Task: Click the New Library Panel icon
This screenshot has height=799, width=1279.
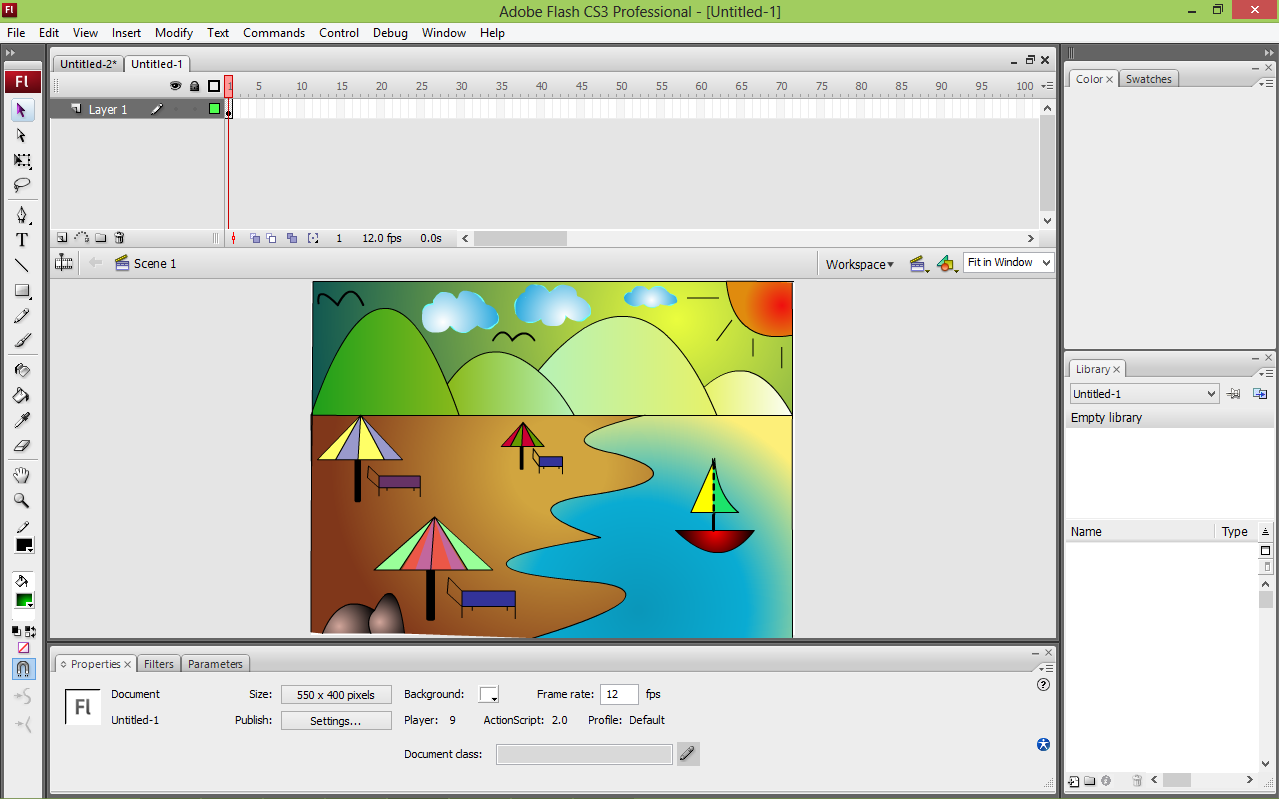Action: pyautogui.click(x=1260, y=394)
